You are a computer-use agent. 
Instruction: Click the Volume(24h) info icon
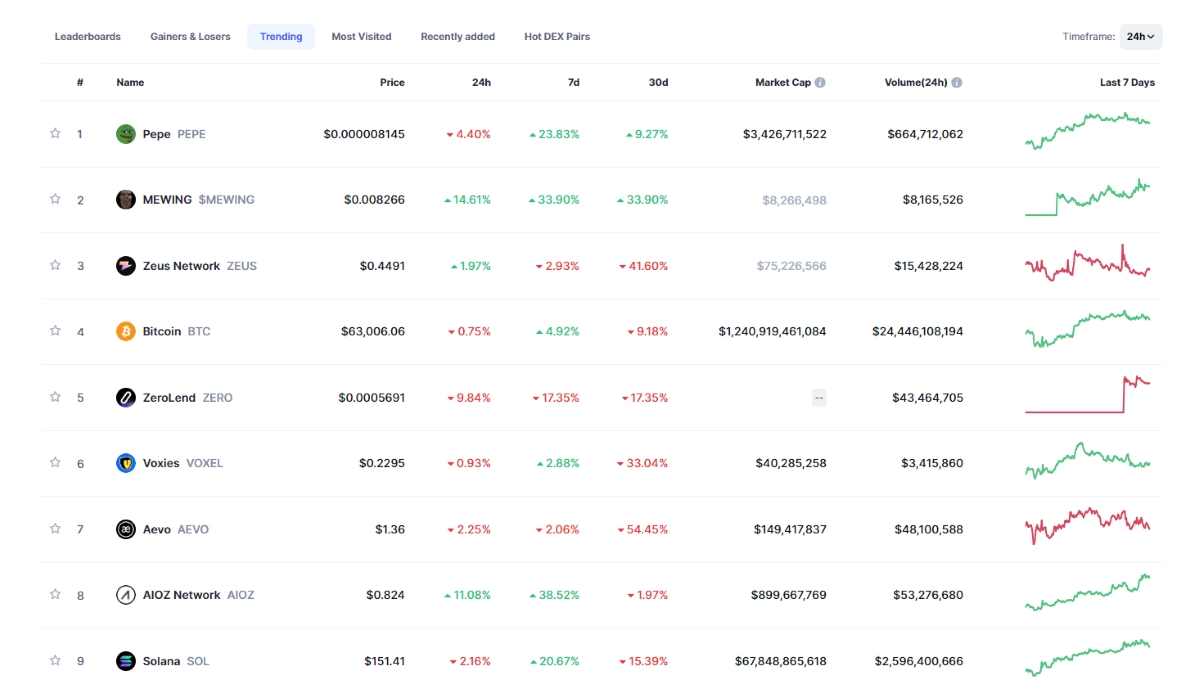(x=957, y=82)
